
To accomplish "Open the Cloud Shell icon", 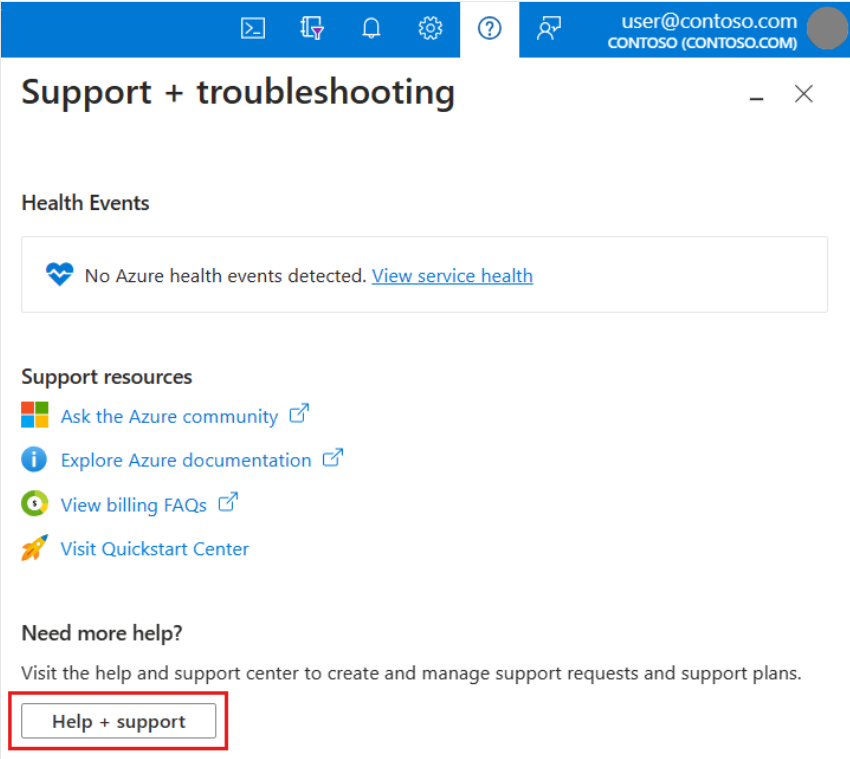I will point(253,28).
